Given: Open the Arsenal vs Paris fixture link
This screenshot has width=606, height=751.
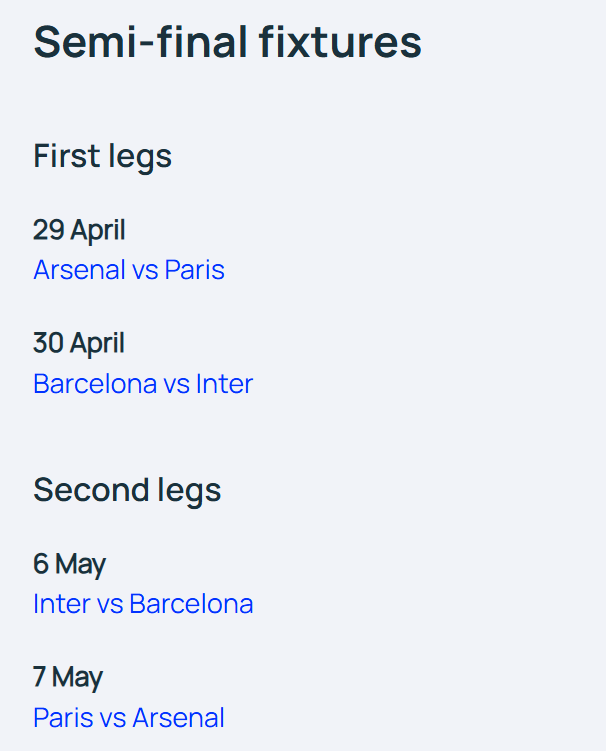Looking at the screenshot, I should point(129,270).
